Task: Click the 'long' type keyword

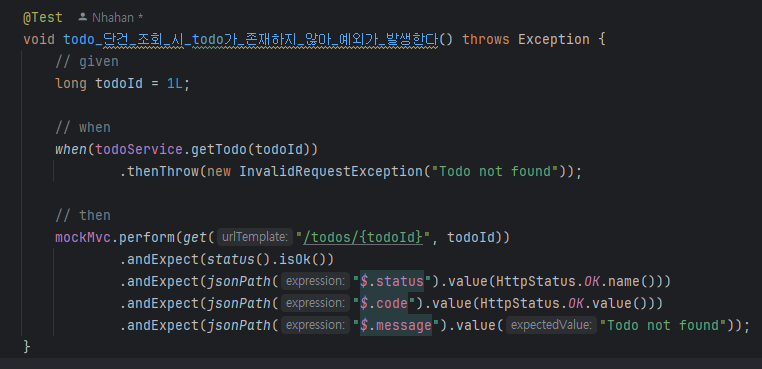Action: (71, 84)
